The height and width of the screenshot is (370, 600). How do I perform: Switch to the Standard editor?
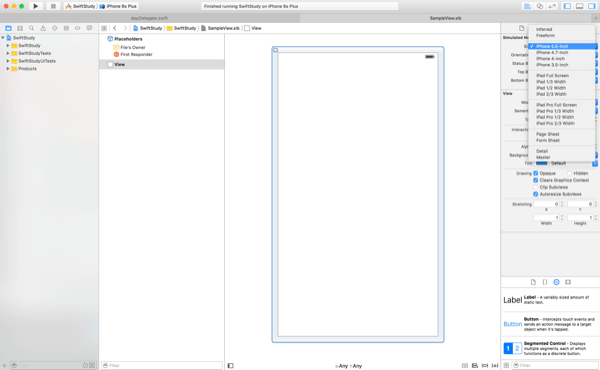[x=527, y=6]
